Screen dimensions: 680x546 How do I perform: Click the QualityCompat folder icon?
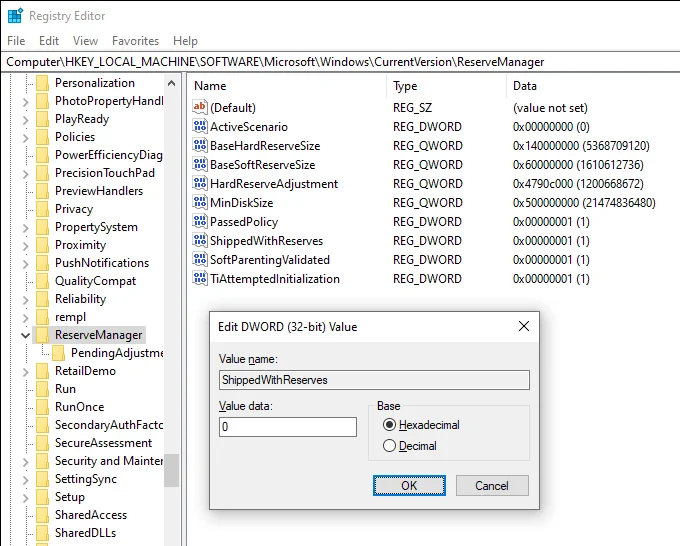coord(42,281)
